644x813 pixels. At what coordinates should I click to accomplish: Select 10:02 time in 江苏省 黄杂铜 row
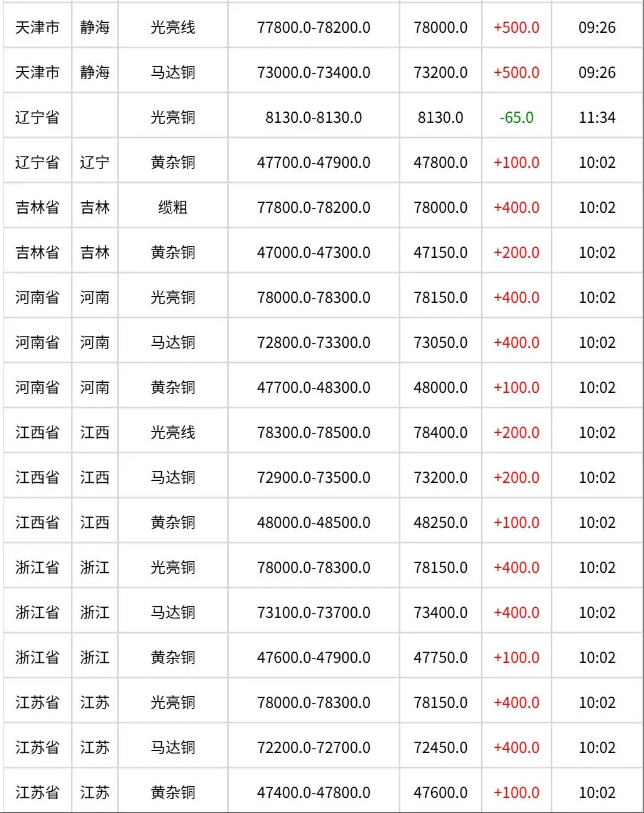[x=597, y=793]
